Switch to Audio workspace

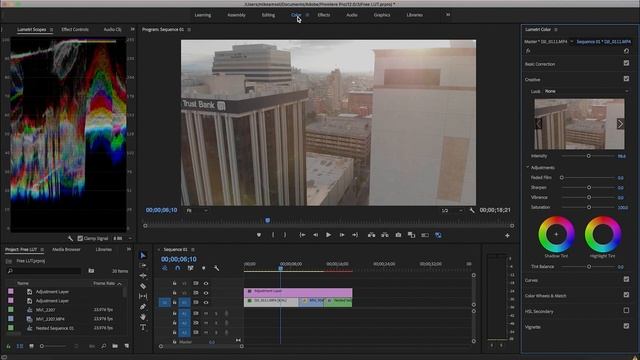pos(352,15)
